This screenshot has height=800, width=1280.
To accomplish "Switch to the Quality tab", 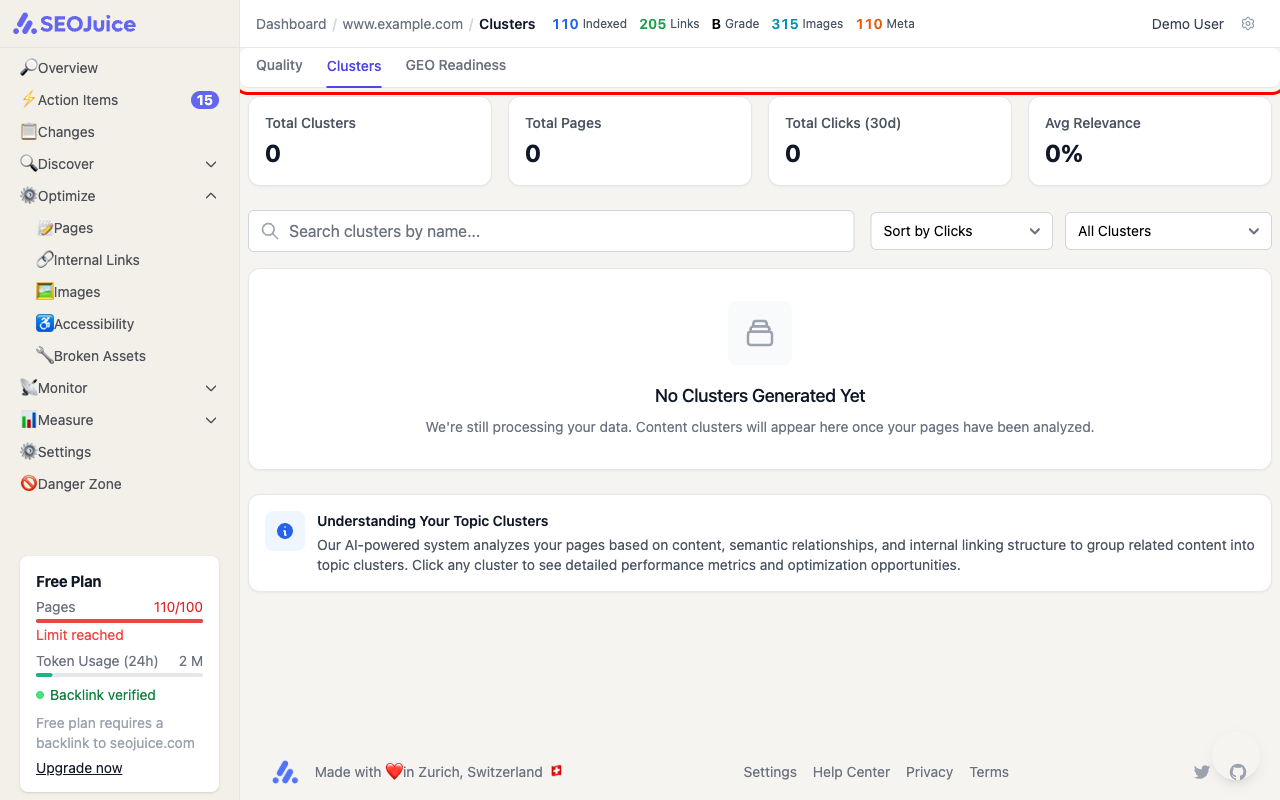I will click(279, 65).
